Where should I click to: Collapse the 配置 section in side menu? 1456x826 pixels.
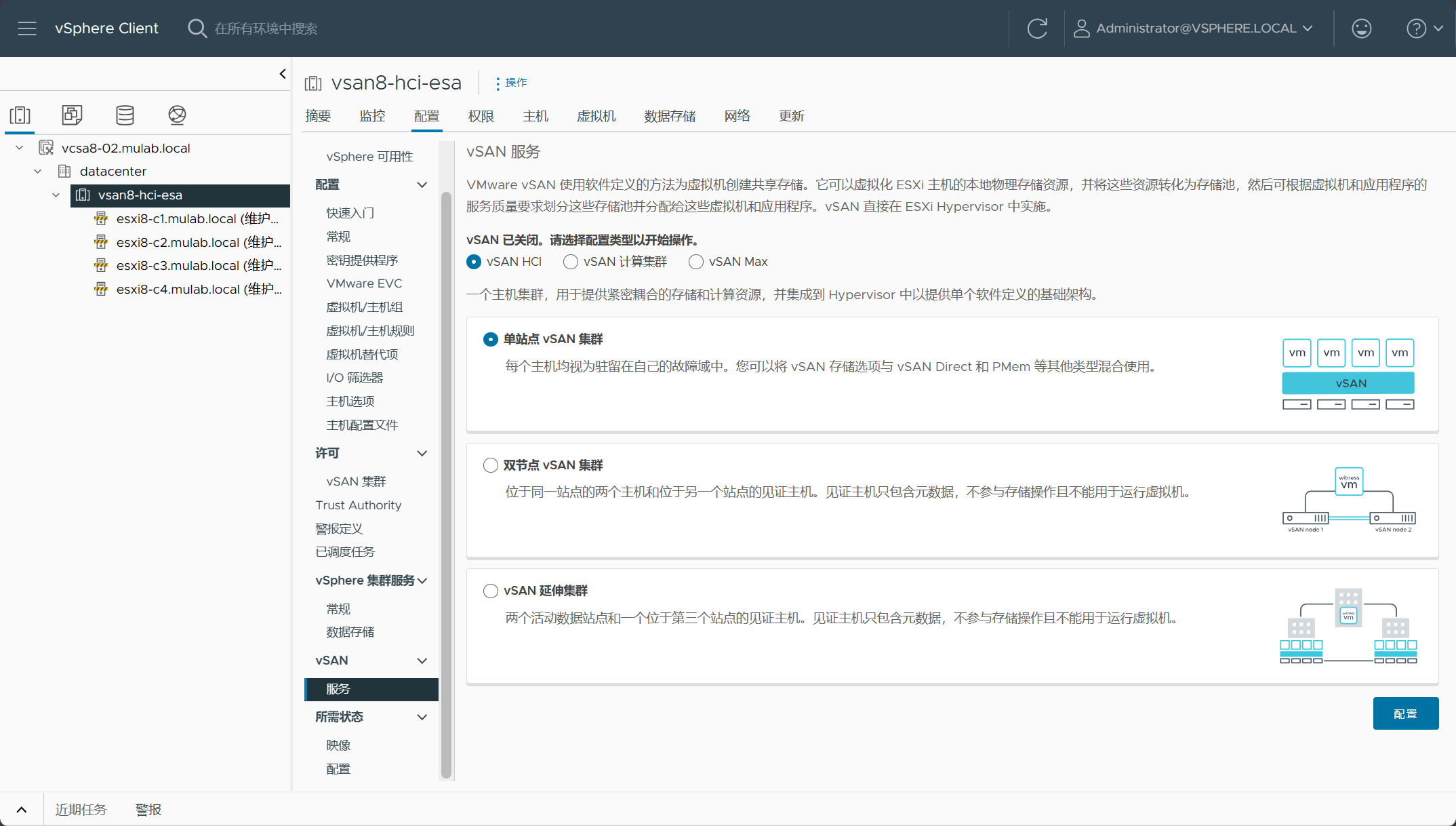pos(422,184)
